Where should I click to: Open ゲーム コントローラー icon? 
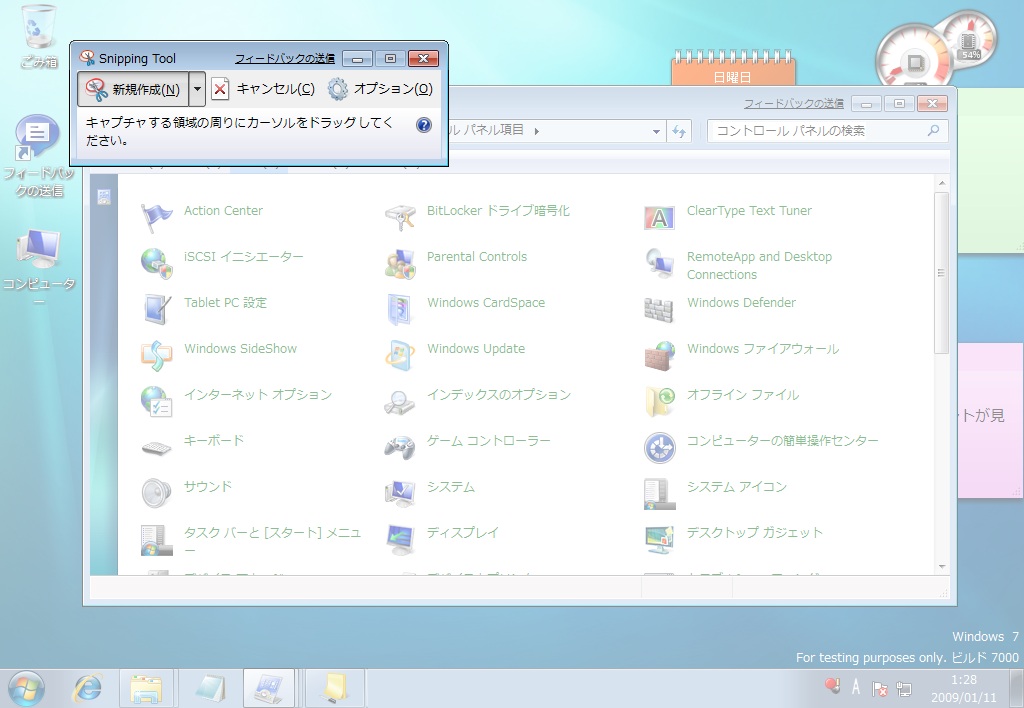click(400, 447)
